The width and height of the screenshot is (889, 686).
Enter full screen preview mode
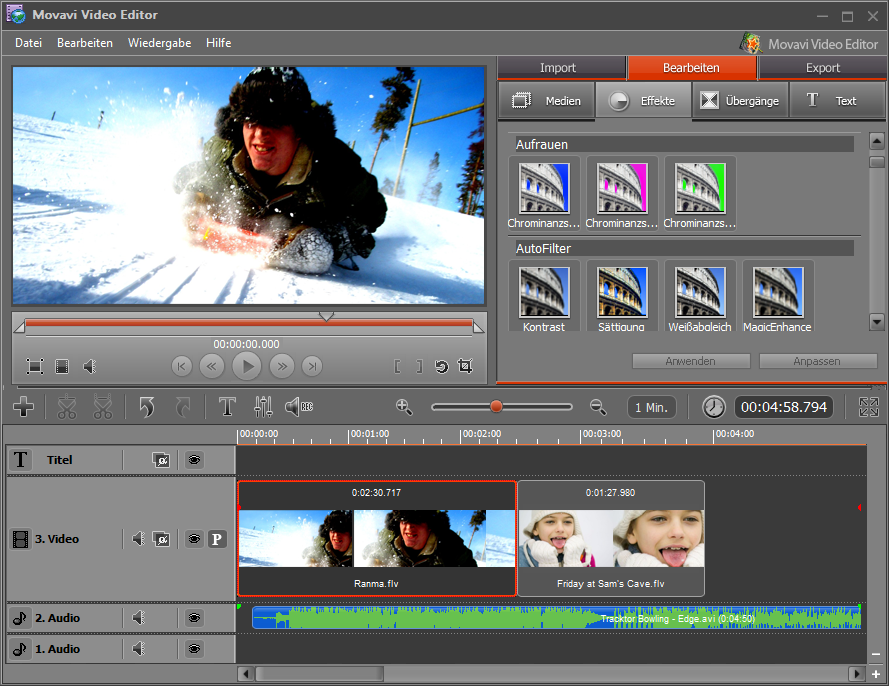click(x=35, y=367)
